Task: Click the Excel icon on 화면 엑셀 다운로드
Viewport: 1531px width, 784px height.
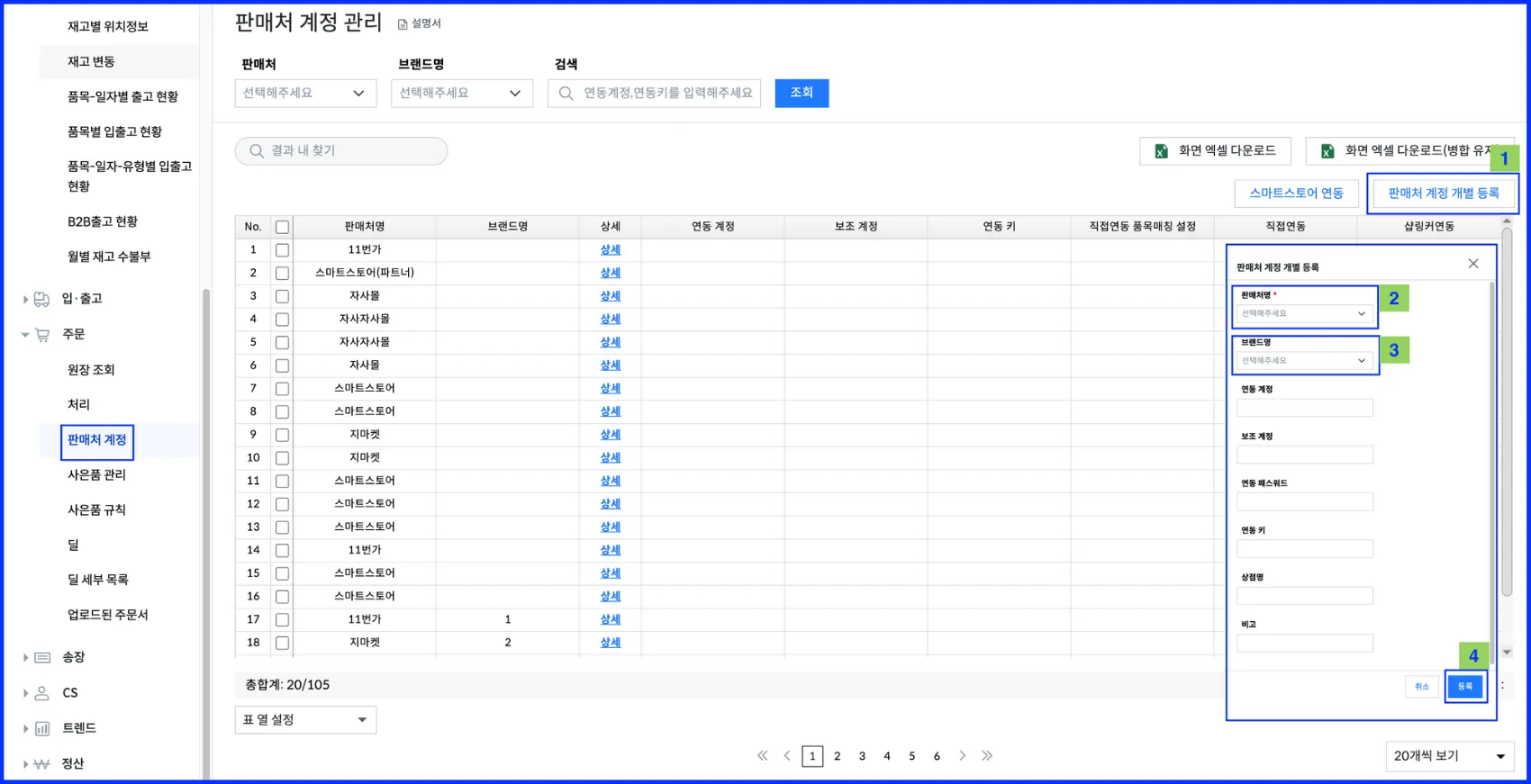Action: [1161, 151]
